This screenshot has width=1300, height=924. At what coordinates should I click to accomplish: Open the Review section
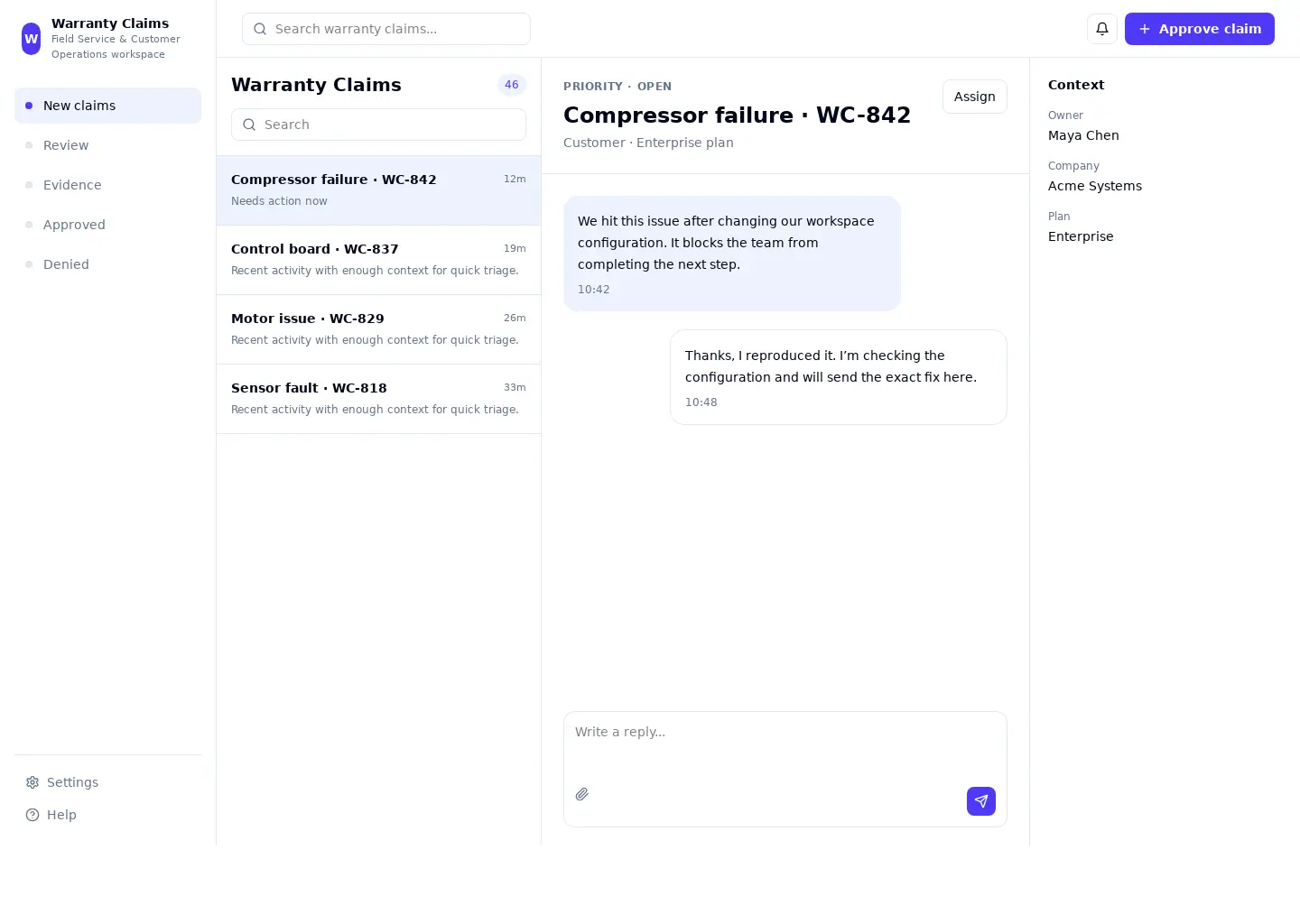click(x=108, y=145)
